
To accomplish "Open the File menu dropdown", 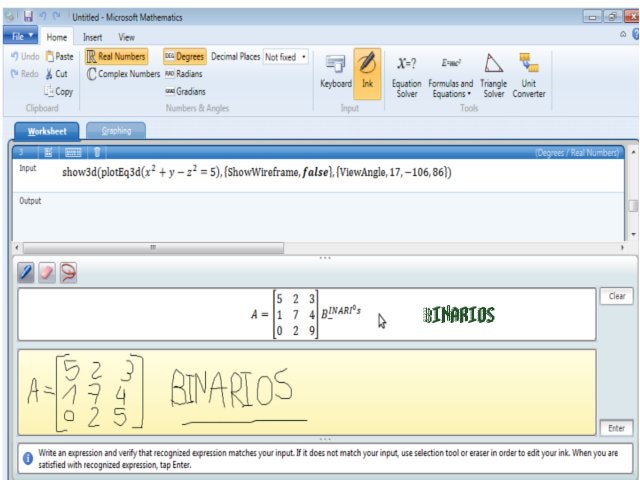I will 20,36.
